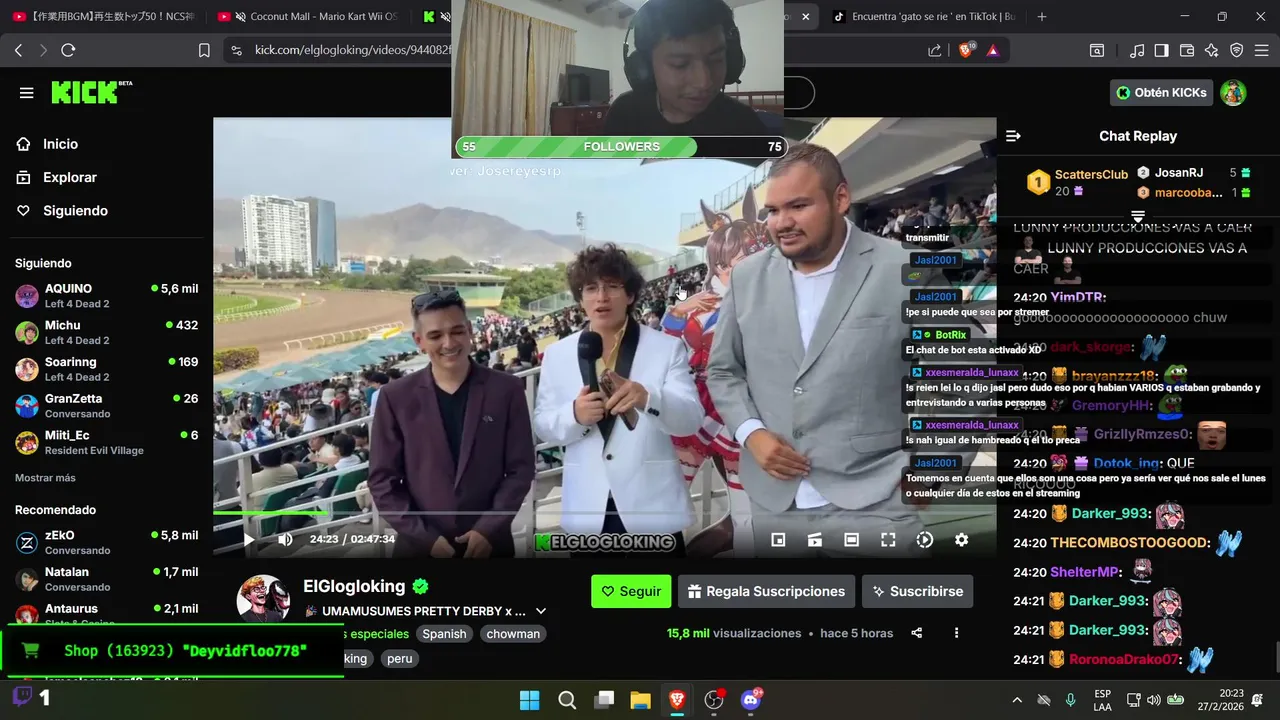This screenshot has width=1280, height=720.
Task: Open Discord from the taskbar
Action: click(x=750, y=700)
